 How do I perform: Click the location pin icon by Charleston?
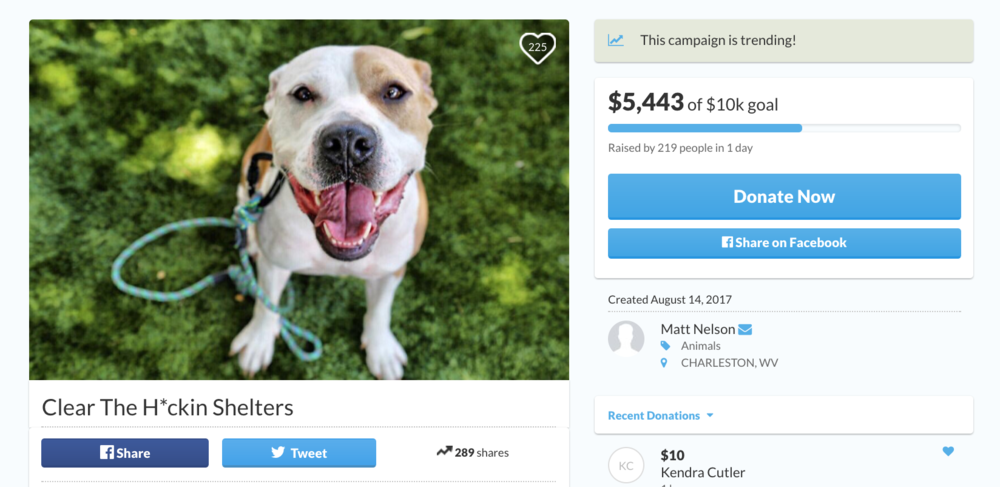[665, 363]
